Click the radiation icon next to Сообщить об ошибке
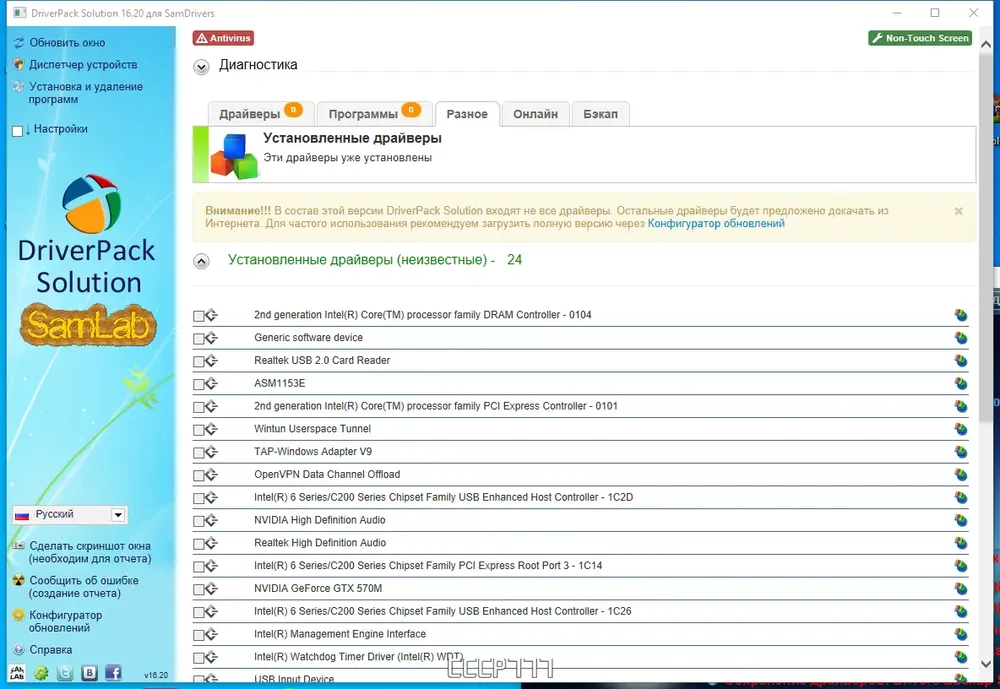Viewport: 1000px width, 689px height. pos(19,580)
